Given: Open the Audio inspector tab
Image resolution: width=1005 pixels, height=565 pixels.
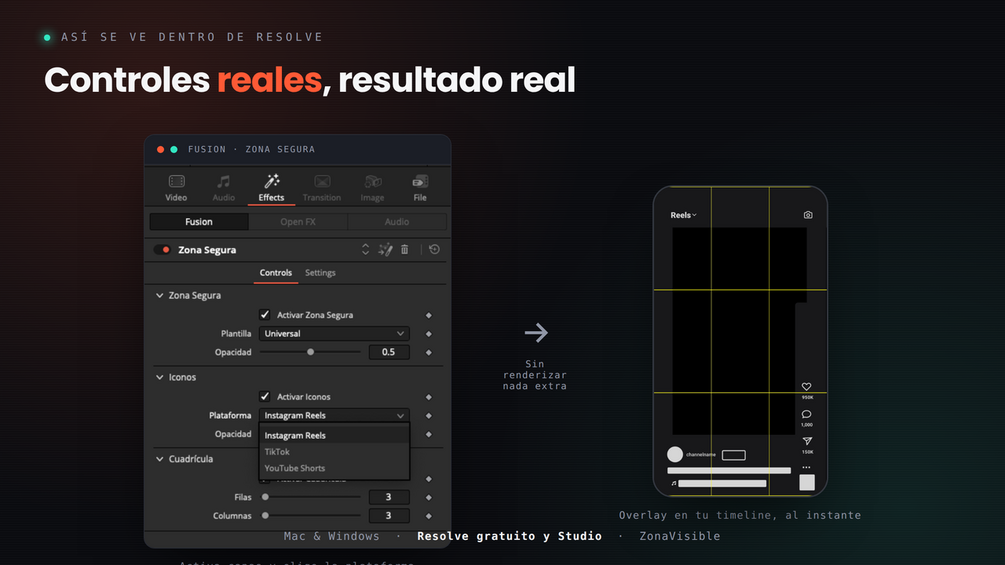Looking at the screenshot, I should (x=224, y=188).
